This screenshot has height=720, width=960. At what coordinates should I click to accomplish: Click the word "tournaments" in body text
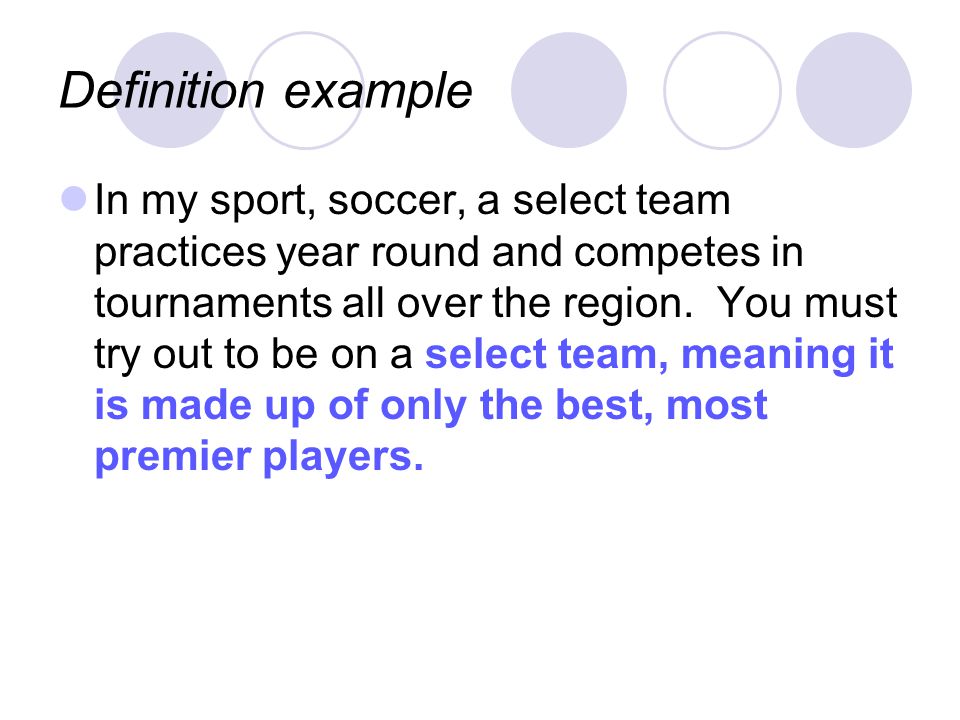(213, 303)
